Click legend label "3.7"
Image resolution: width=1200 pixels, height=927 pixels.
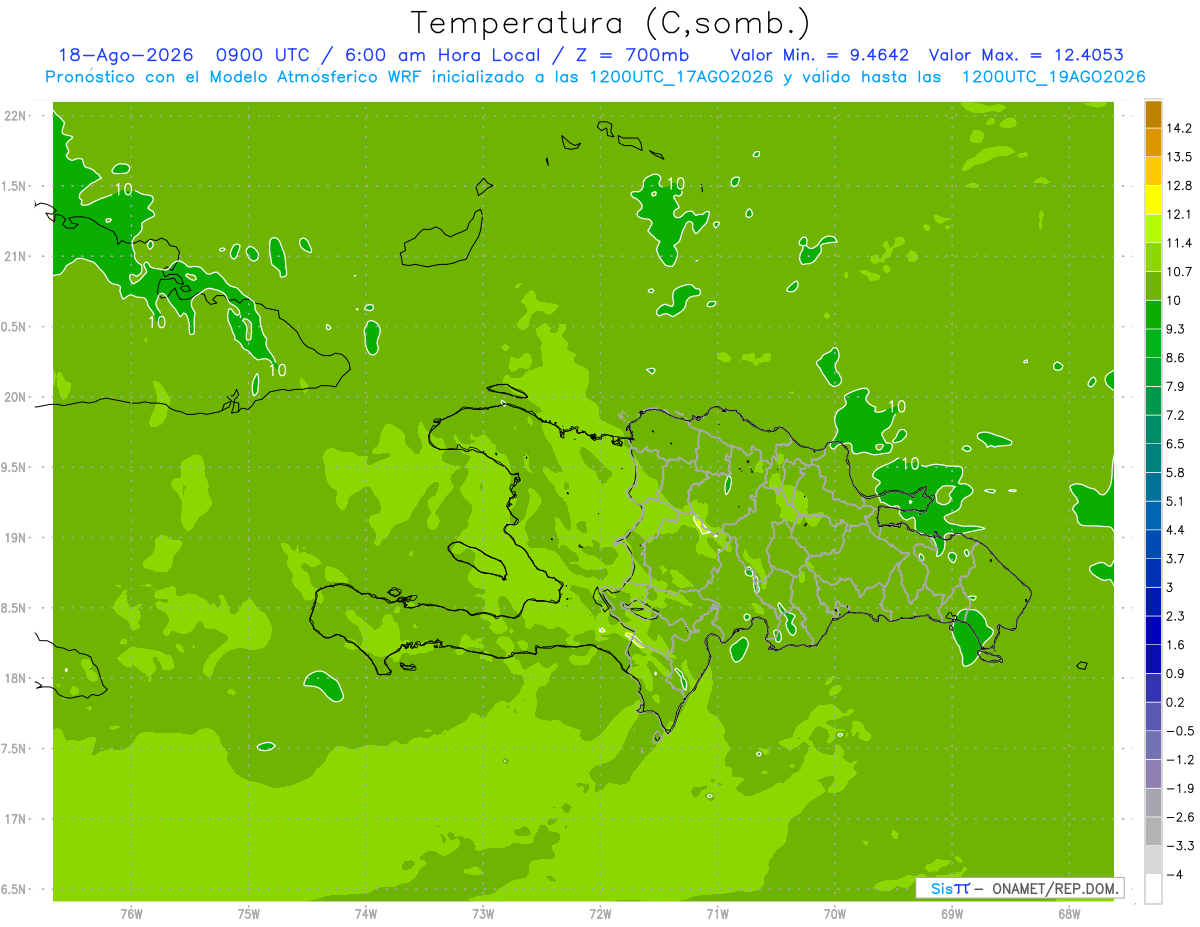click(1176, 558)
